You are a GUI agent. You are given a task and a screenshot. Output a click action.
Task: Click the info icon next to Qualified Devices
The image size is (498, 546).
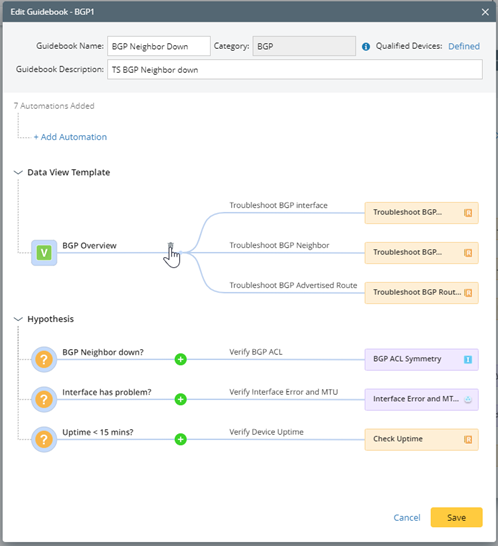click(366, 47)
